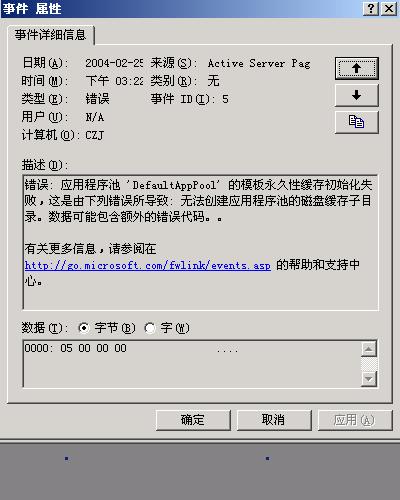Click inside the hex data 0000: field
The image size is (400, 500).
tap(192, 364)
